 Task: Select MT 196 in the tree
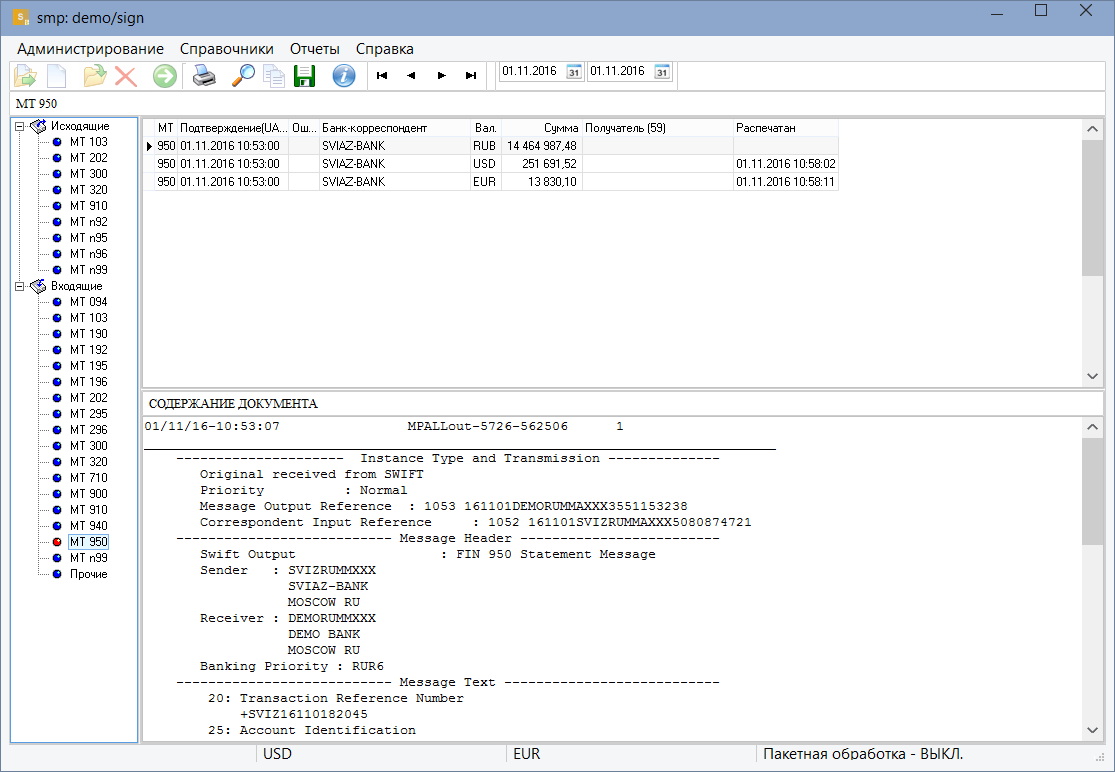tap(88, 382)
